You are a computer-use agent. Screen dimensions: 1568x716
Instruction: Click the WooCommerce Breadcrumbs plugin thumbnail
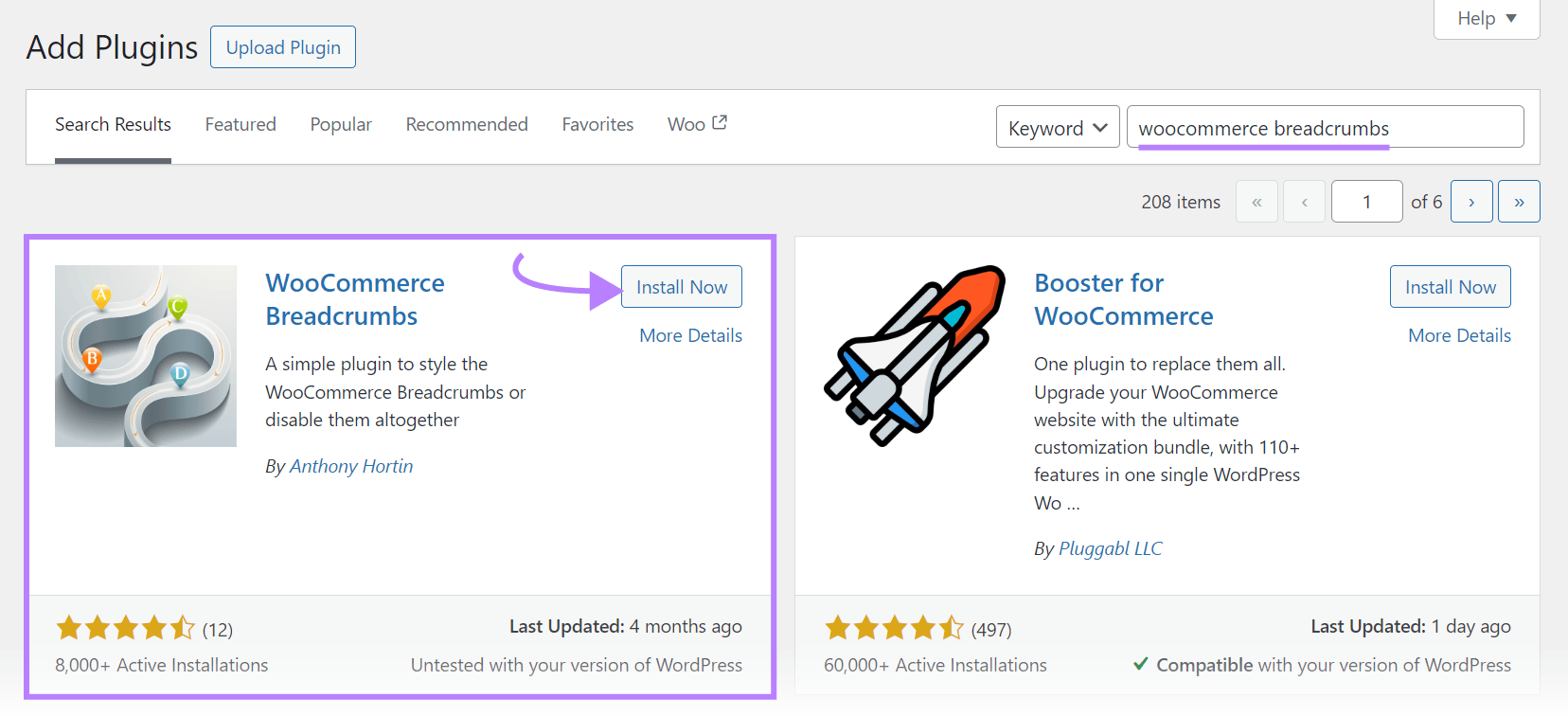[146, 356]
